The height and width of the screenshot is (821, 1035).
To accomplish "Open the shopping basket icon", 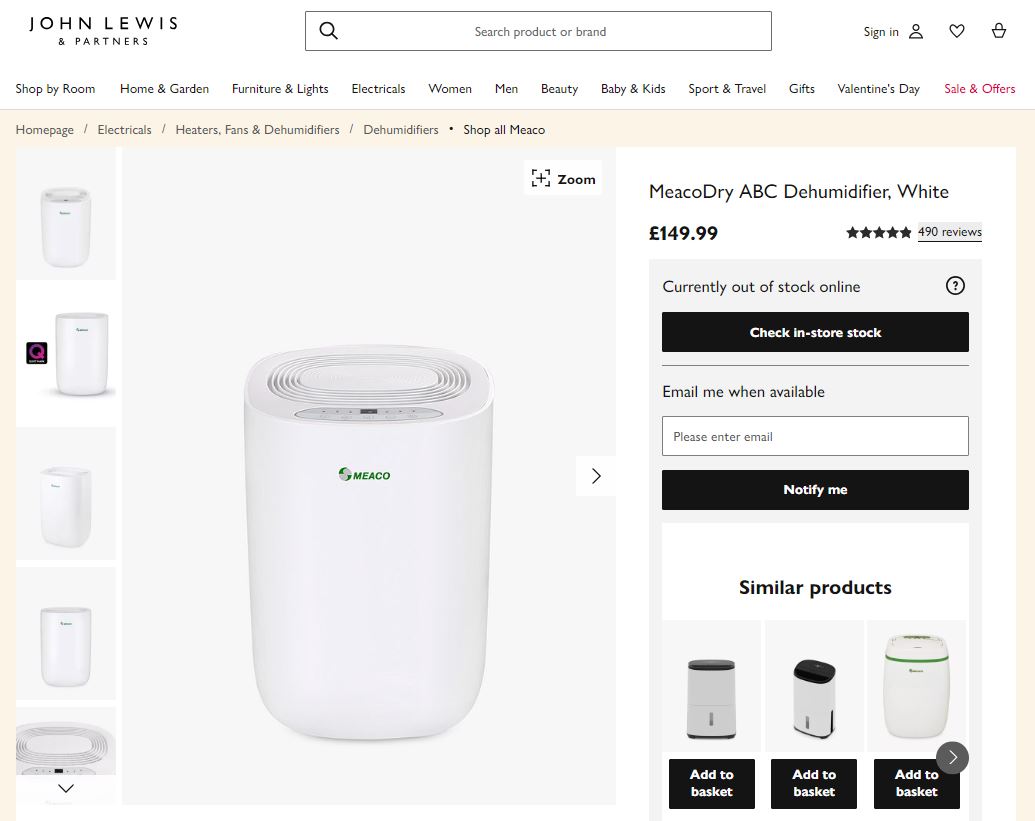I will pyautogui.click(x=999, y=31).
